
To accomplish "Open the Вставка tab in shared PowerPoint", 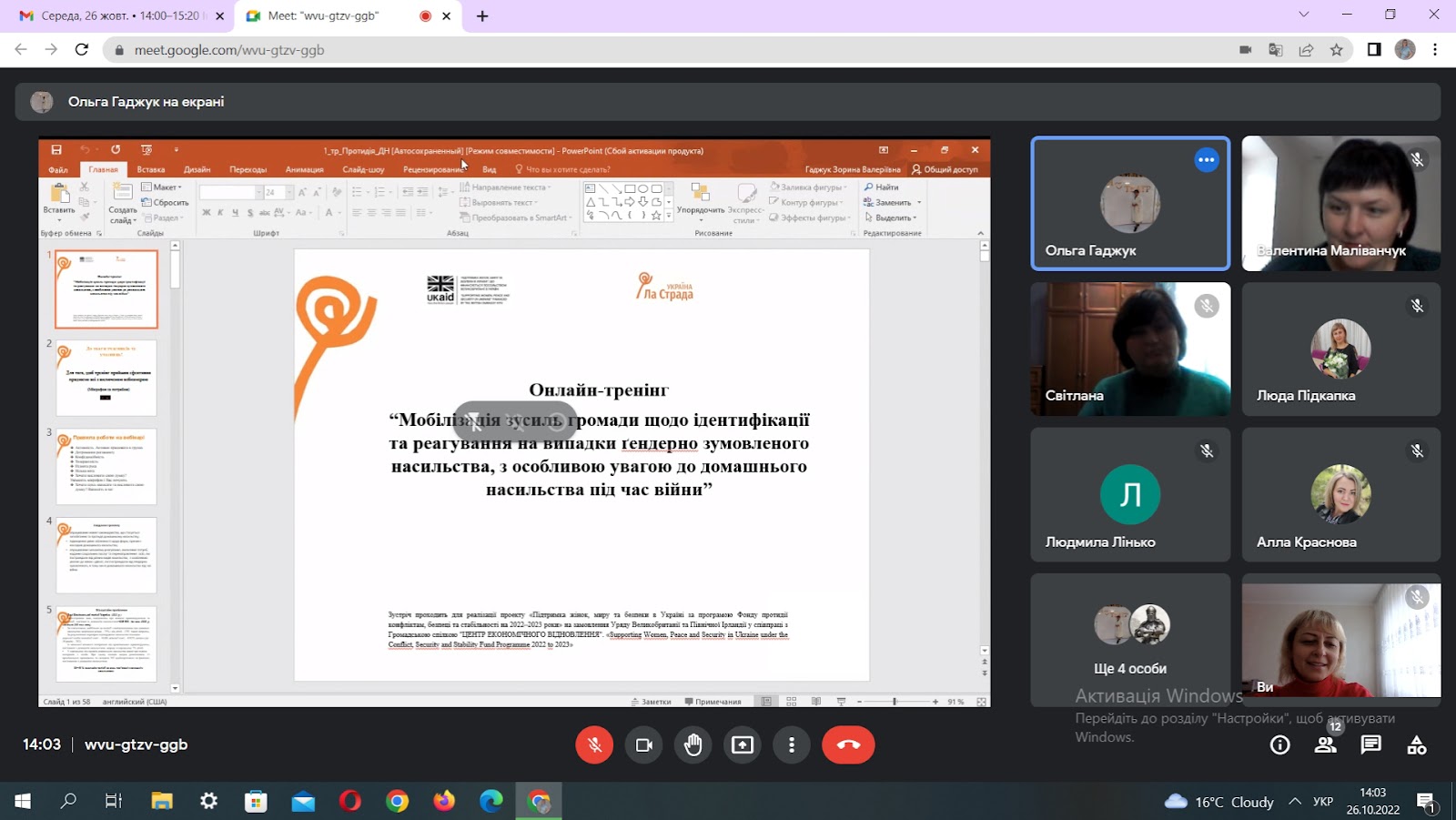I will coord(151,169).
